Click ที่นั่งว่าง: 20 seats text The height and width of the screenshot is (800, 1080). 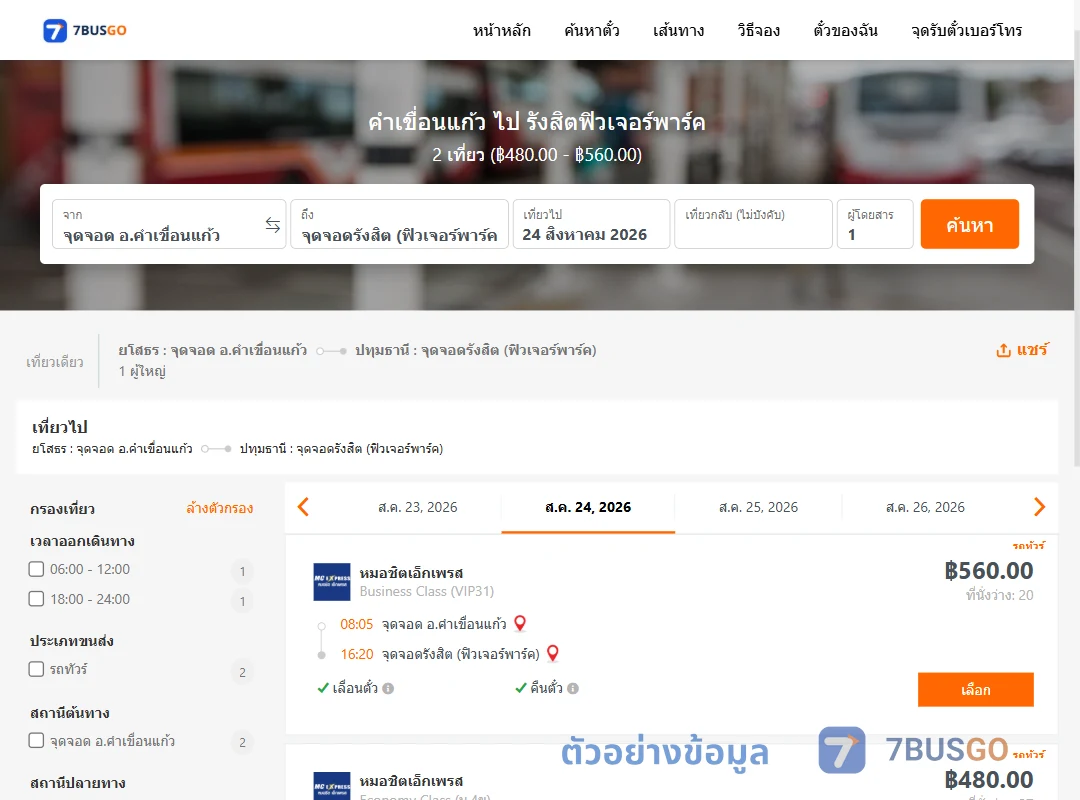pyautogui.click(x=999, y=595)
